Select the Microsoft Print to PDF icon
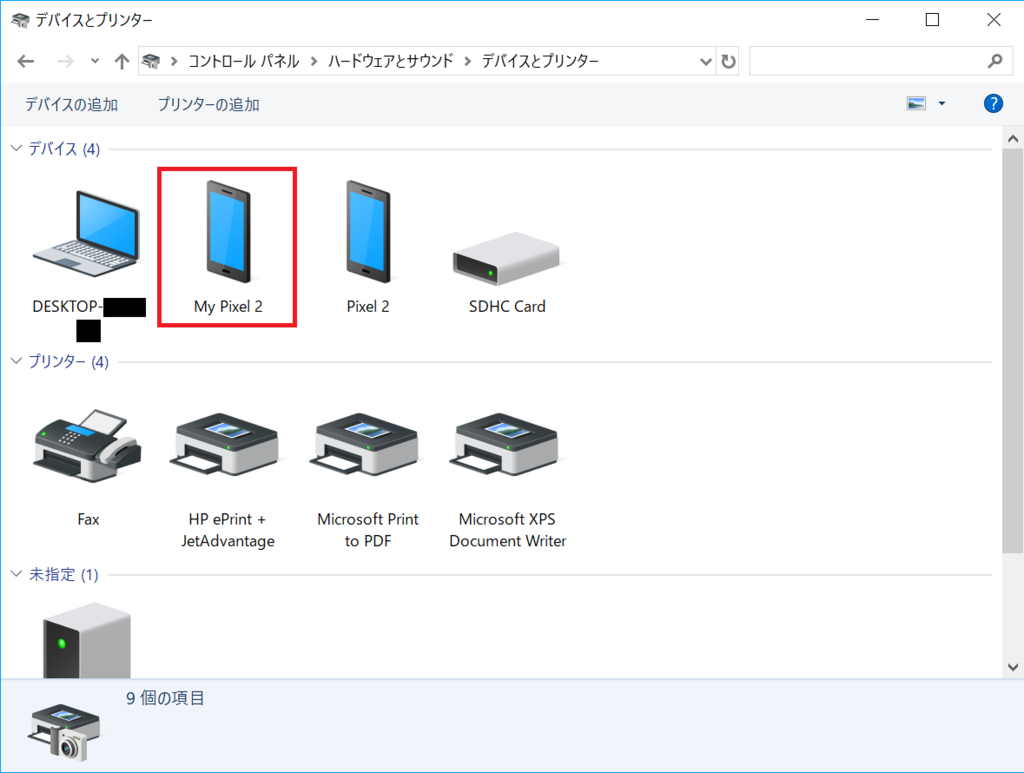This screenshot has height=773, width=1024. (366, 445)
